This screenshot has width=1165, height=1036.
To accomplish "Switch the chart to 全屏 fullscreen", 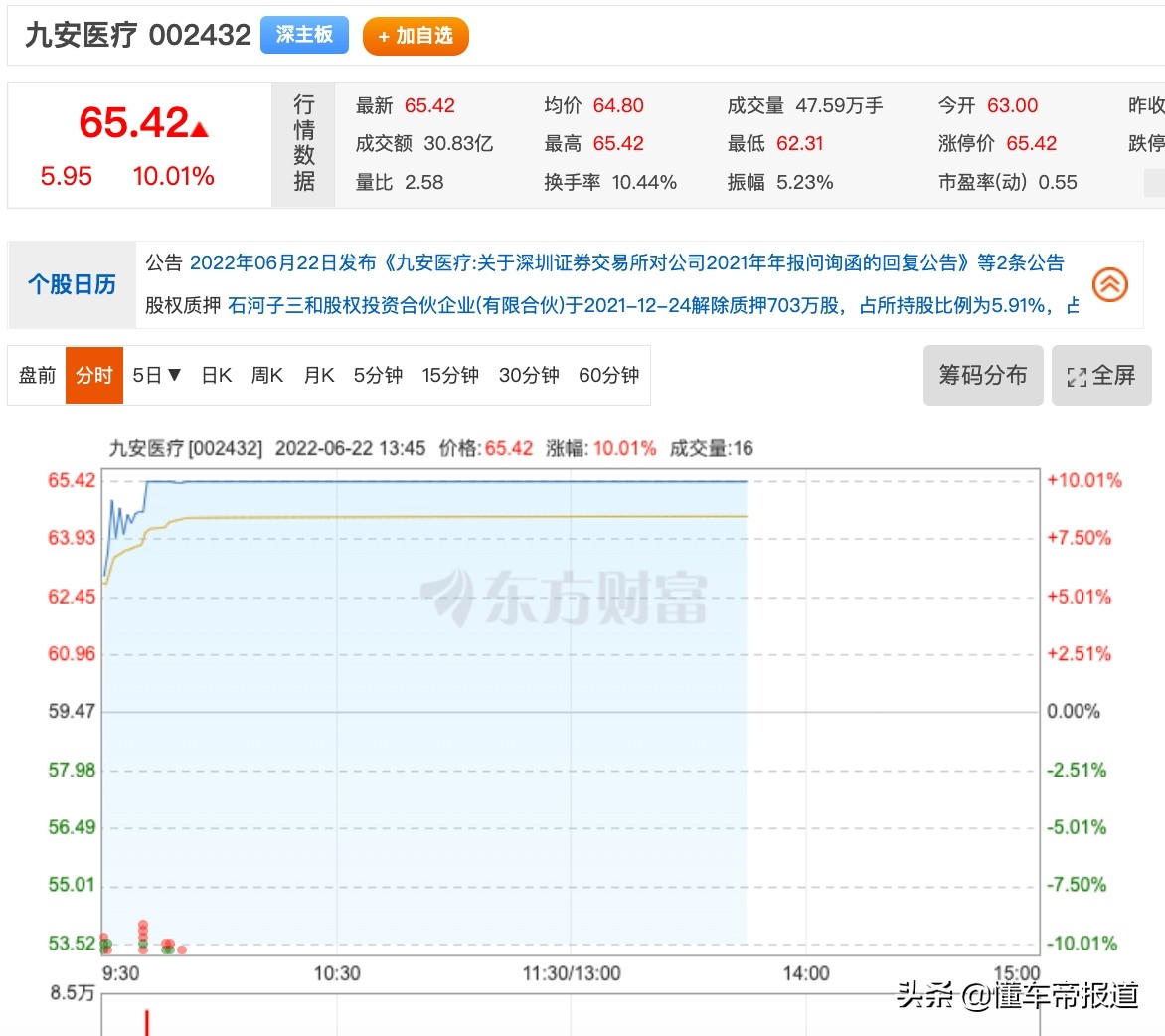I will 1101,375.
